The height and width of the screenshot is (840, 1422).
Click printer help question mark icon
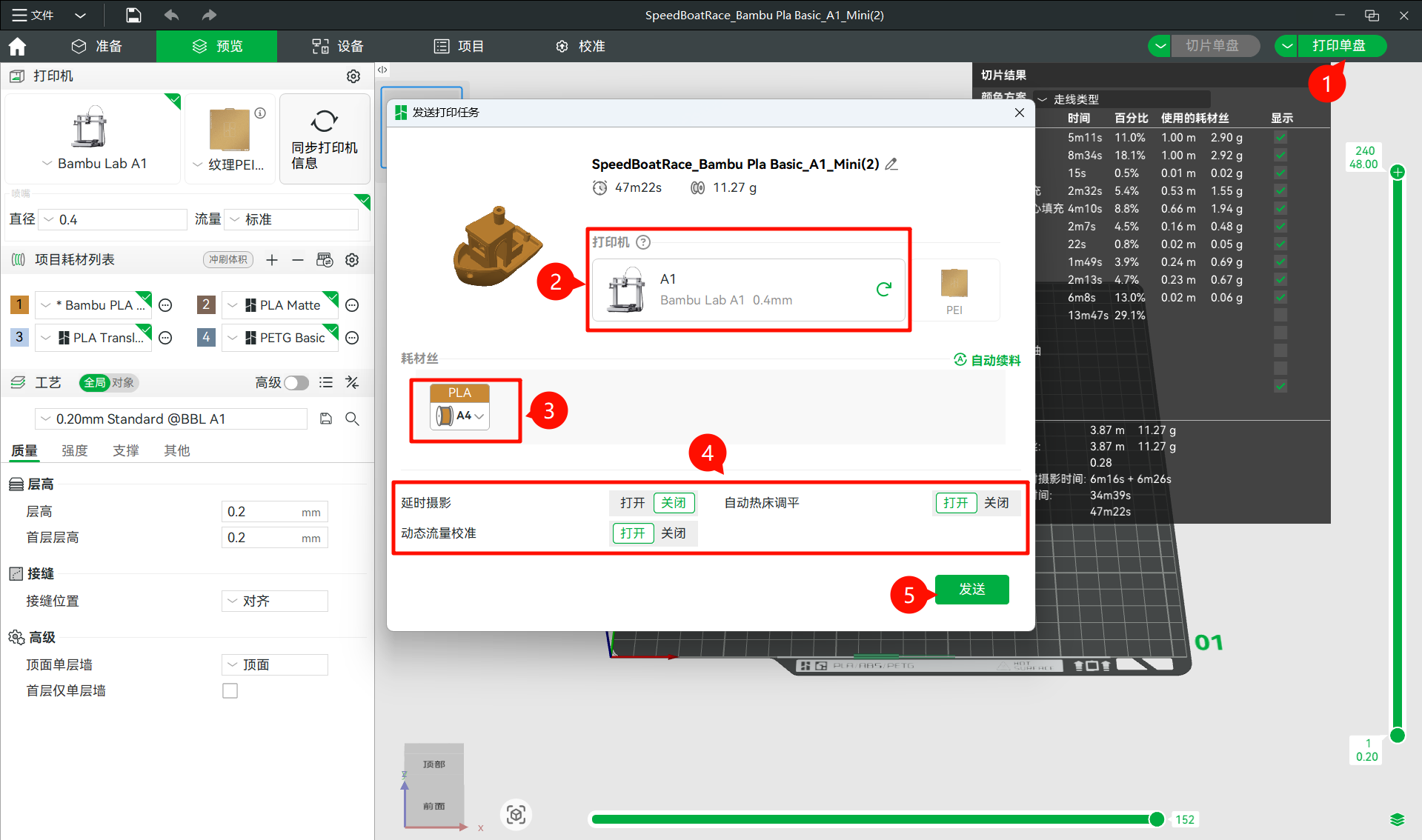pos(643,242)
